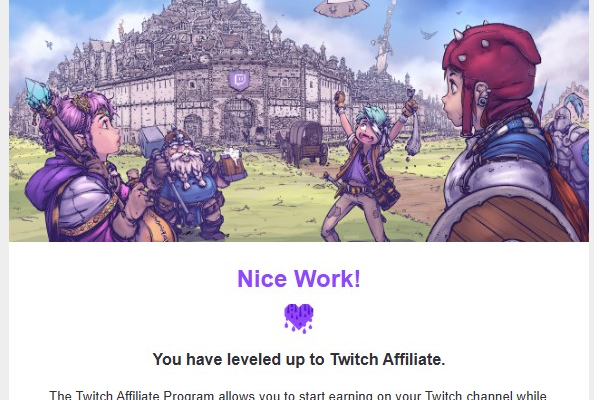Image resolution: width=594 pixels, height=400 pixels.
Task: Click the giant sword monument
Action: pos(385,38)
